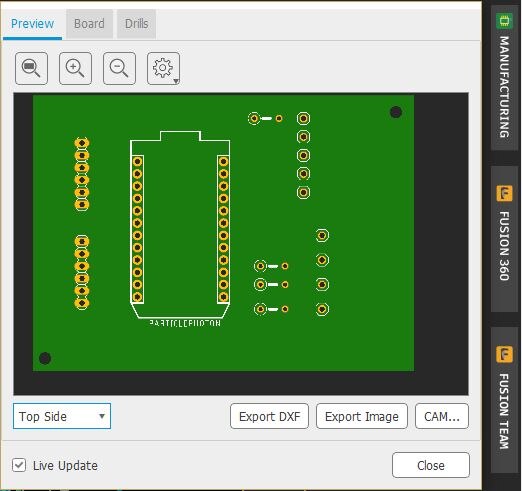Open the gear settings menu
This screenshot has width=522, height=491.
click(x=163, y=68)
